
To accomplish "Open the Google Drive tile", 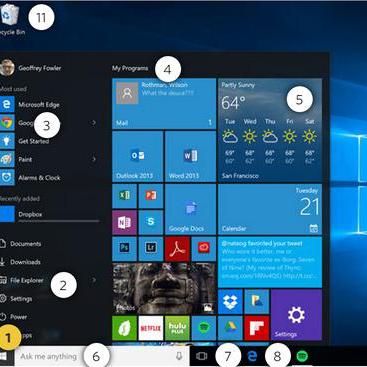I will [230, 328].
